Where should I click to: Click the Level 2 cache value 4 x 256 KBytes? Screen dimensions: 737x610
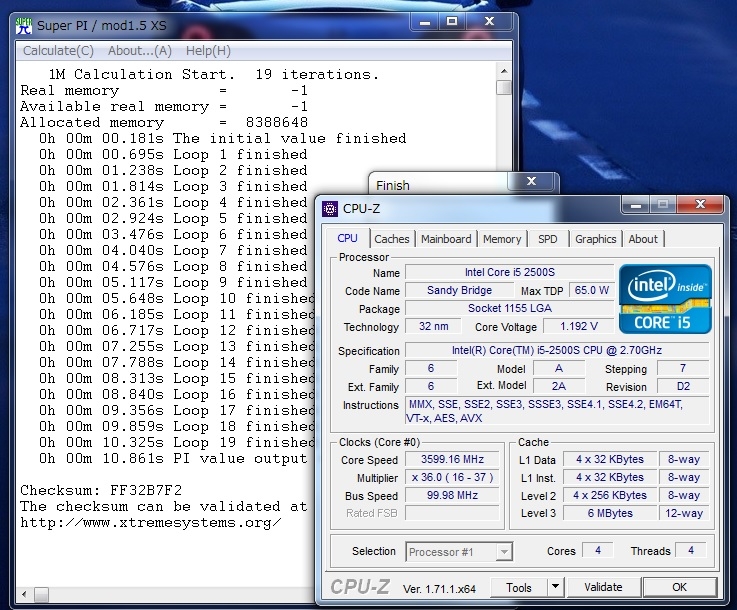point(610,495)
